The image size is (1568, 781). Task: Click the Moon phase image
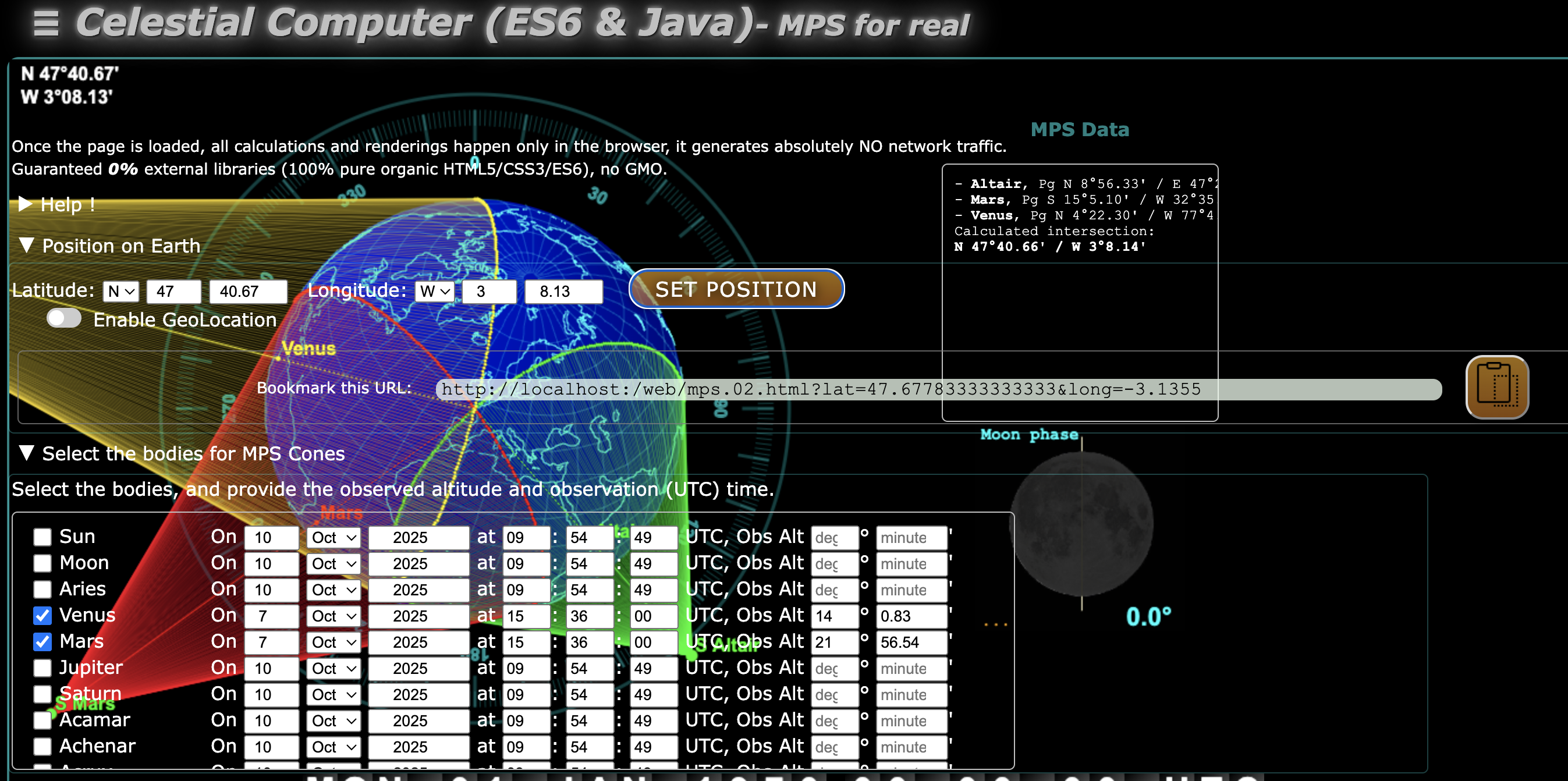1081,525
